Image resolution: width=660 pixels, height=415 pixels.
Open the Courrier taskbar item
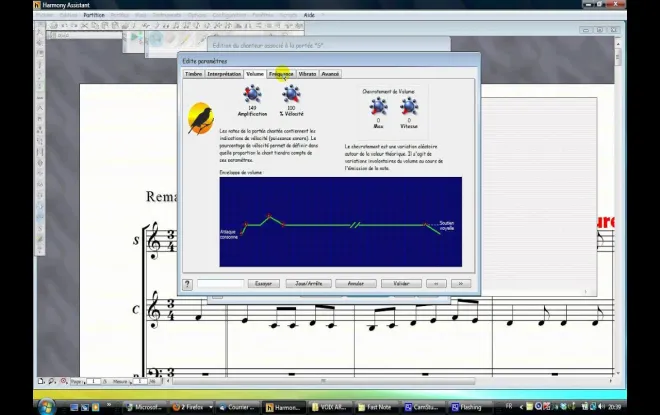tap(237, 407)
